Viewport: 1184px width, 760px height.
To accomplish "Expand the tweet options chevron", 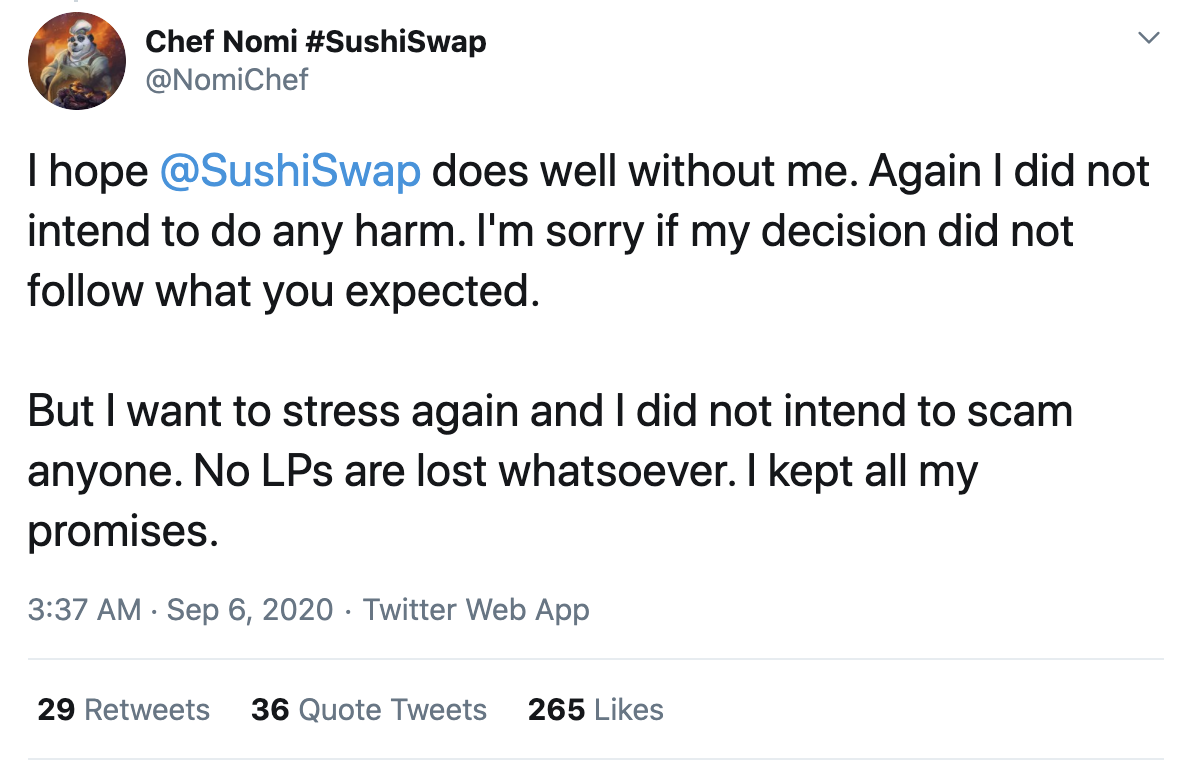I will coord(1148,38).
